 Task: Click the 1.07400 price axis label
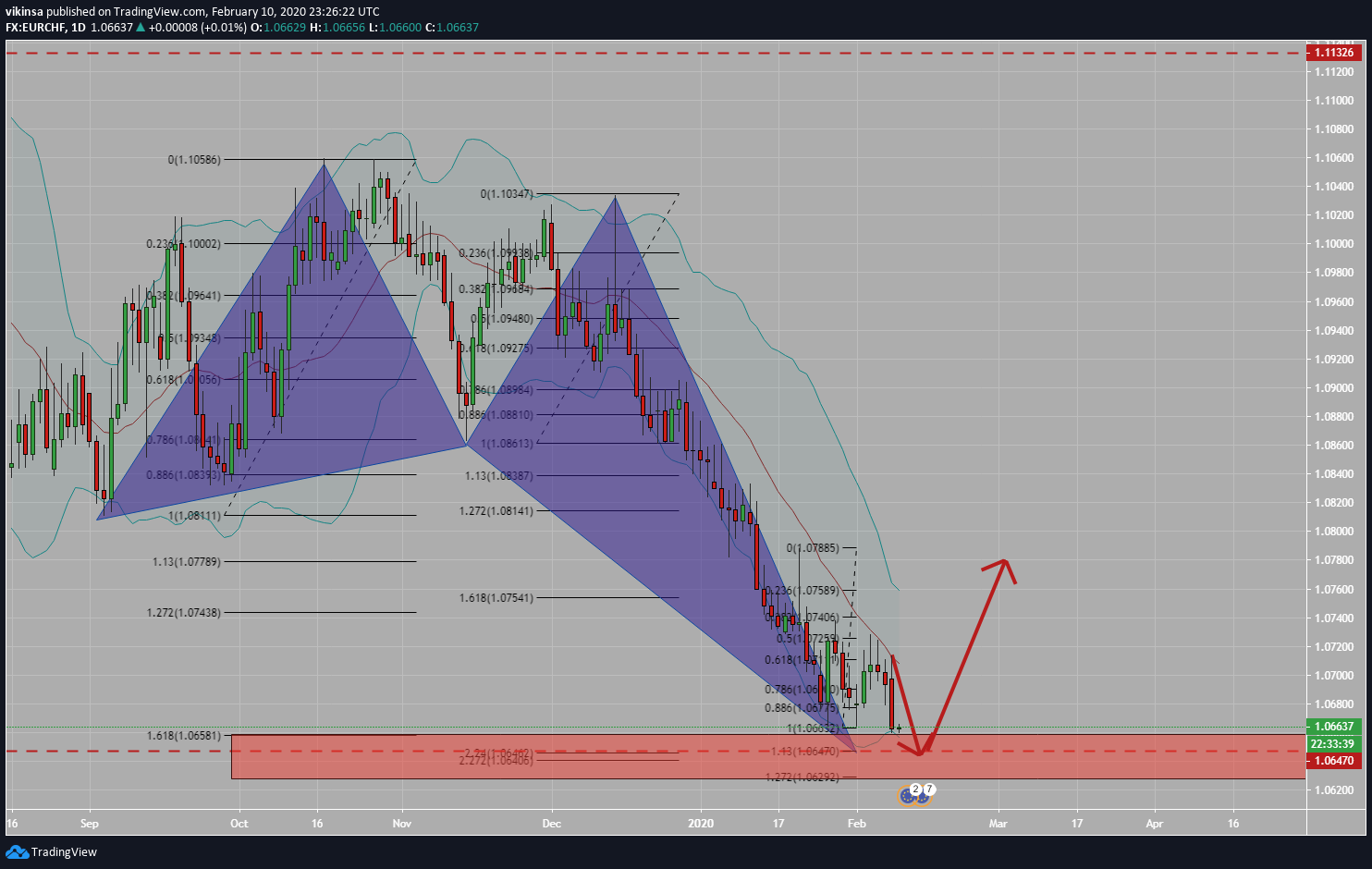[x=1333, y=618]
